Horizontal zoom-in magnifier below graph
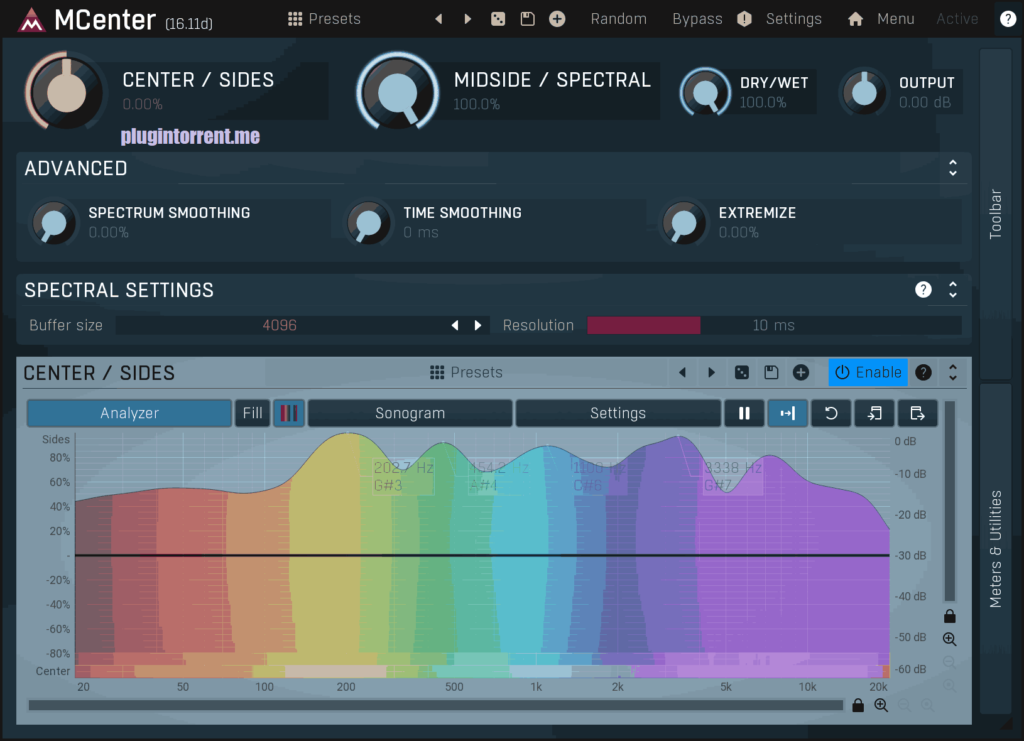Image resolution: width=1024 pixels, height=741 pixels. click(x=881, y=705)
